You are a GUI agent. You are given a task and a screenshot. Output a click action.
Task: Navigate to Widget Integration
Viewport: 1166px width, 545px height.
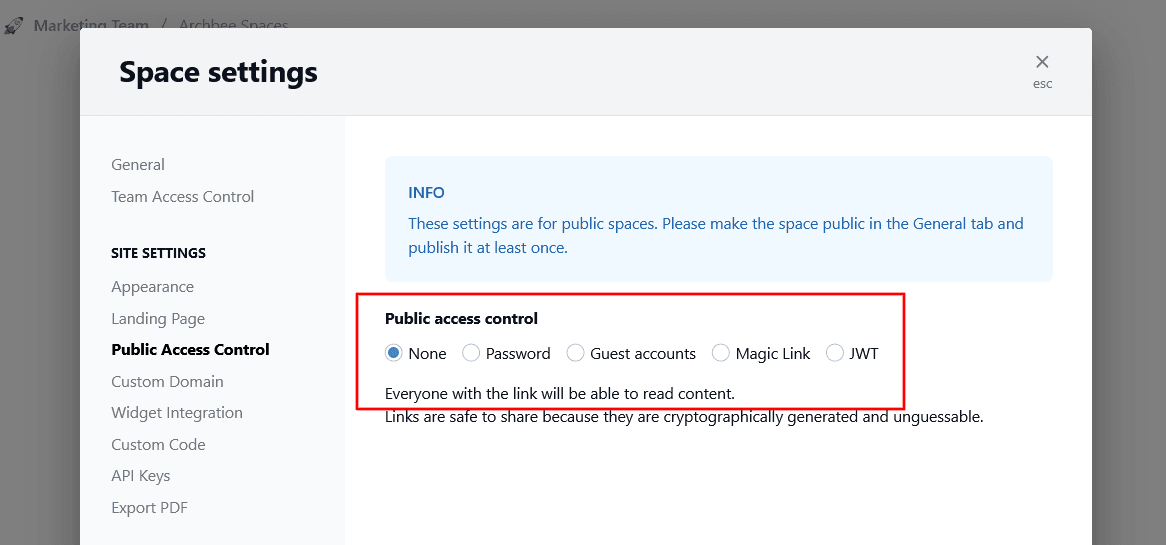177,413
